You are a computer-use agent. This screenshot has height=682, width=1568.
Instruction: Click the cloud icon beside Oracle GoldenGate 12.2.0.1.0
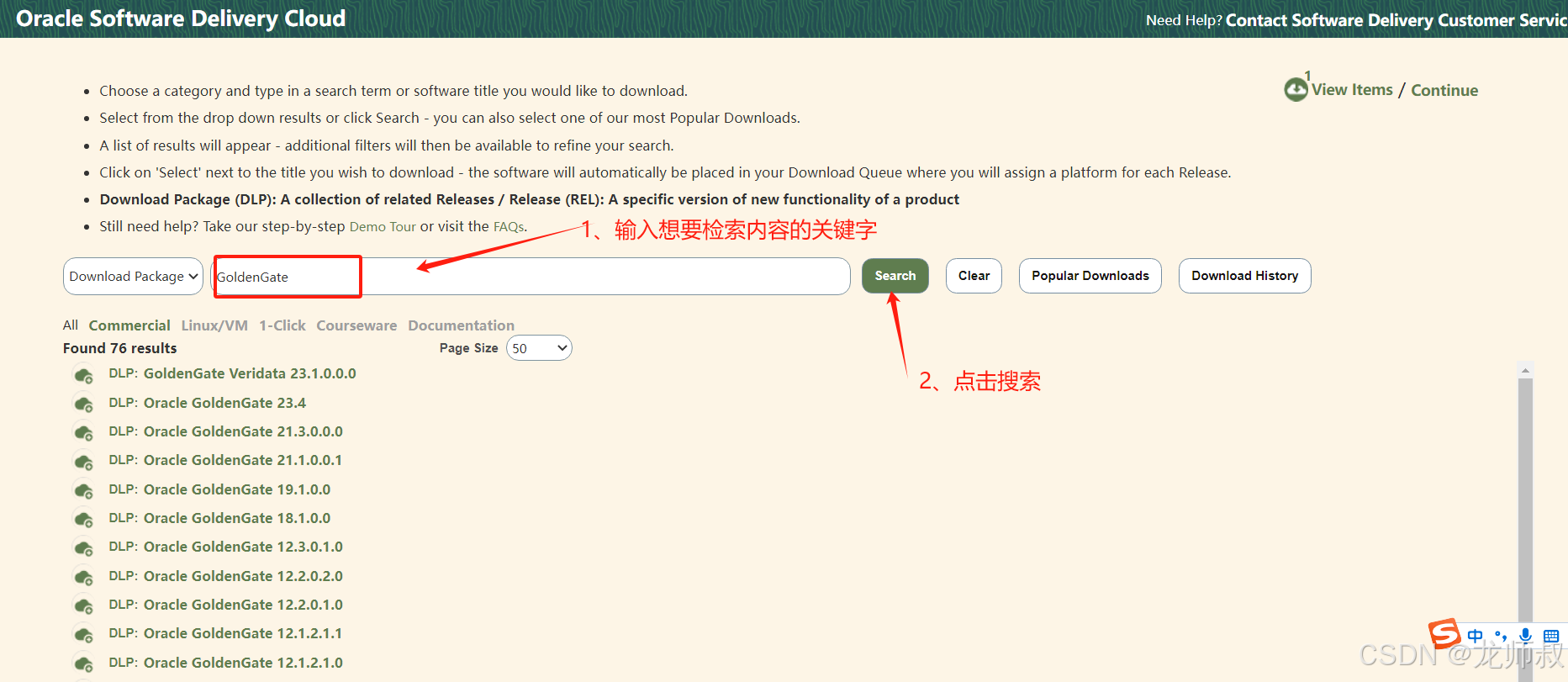83,606
